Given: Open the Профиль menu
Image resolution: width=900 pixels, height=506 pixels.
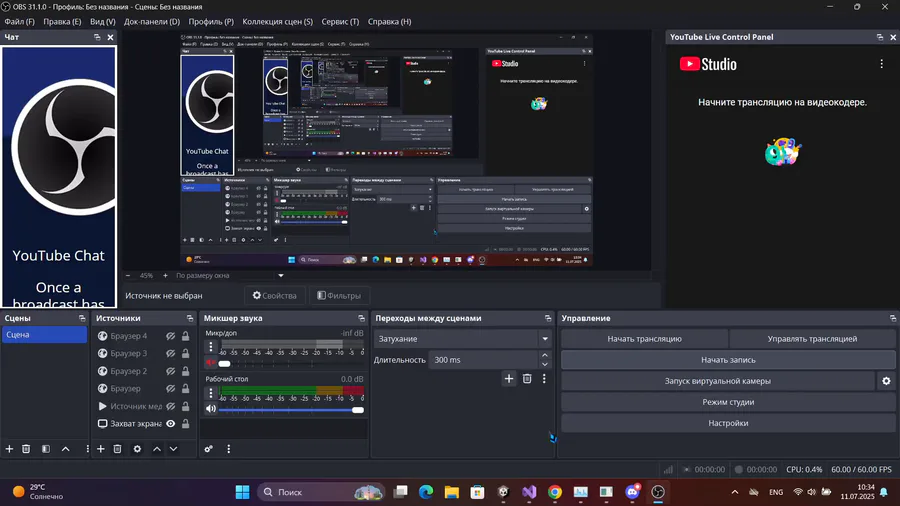Looking at the screenshot, I should pos(211,22).
